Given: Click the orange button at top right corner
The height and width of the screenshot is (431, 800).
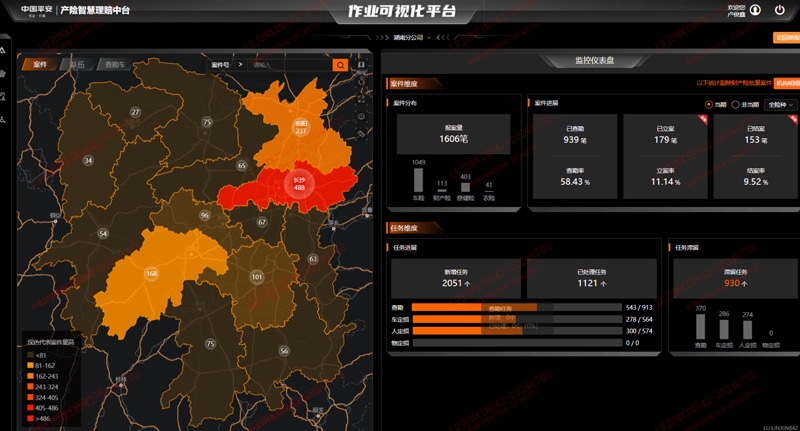Looking at the screenshot, I should point(786,38).
